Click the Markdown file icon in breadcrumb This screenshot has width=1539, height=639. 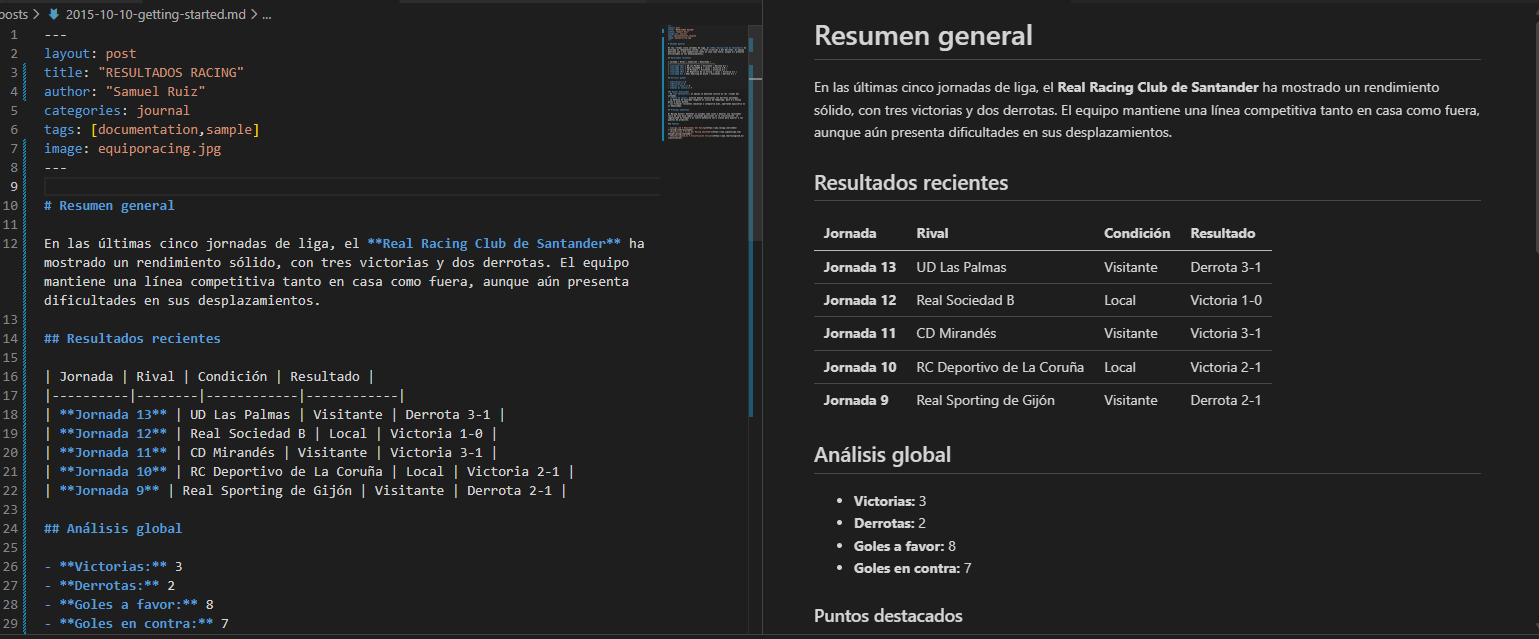pos(54,15)
